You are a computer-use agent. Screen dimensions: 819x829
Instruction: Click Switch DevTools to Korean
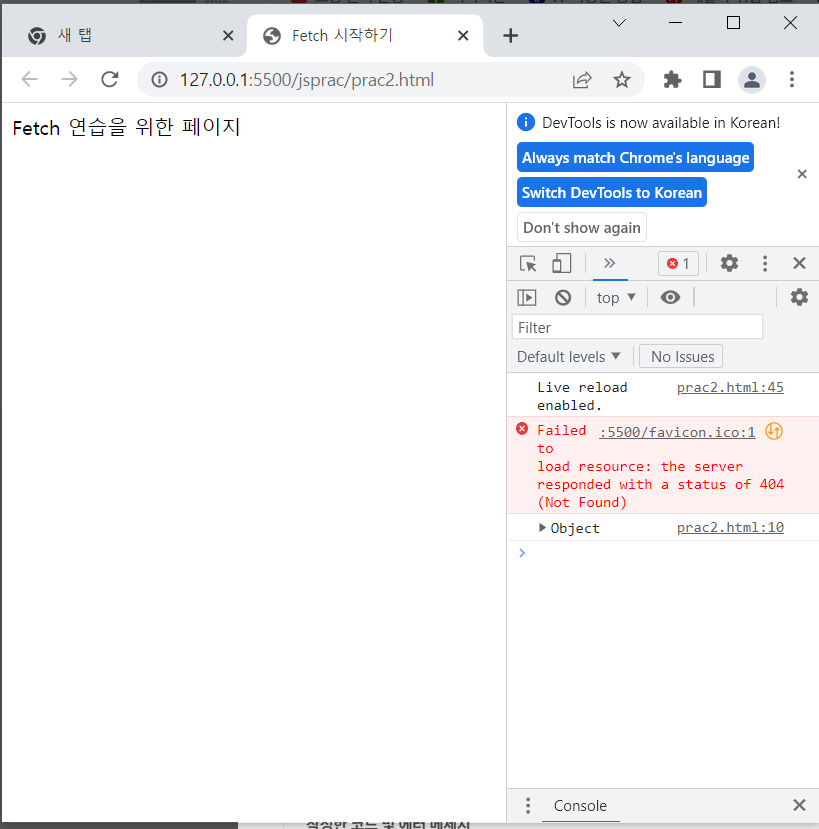click(612, 192)
